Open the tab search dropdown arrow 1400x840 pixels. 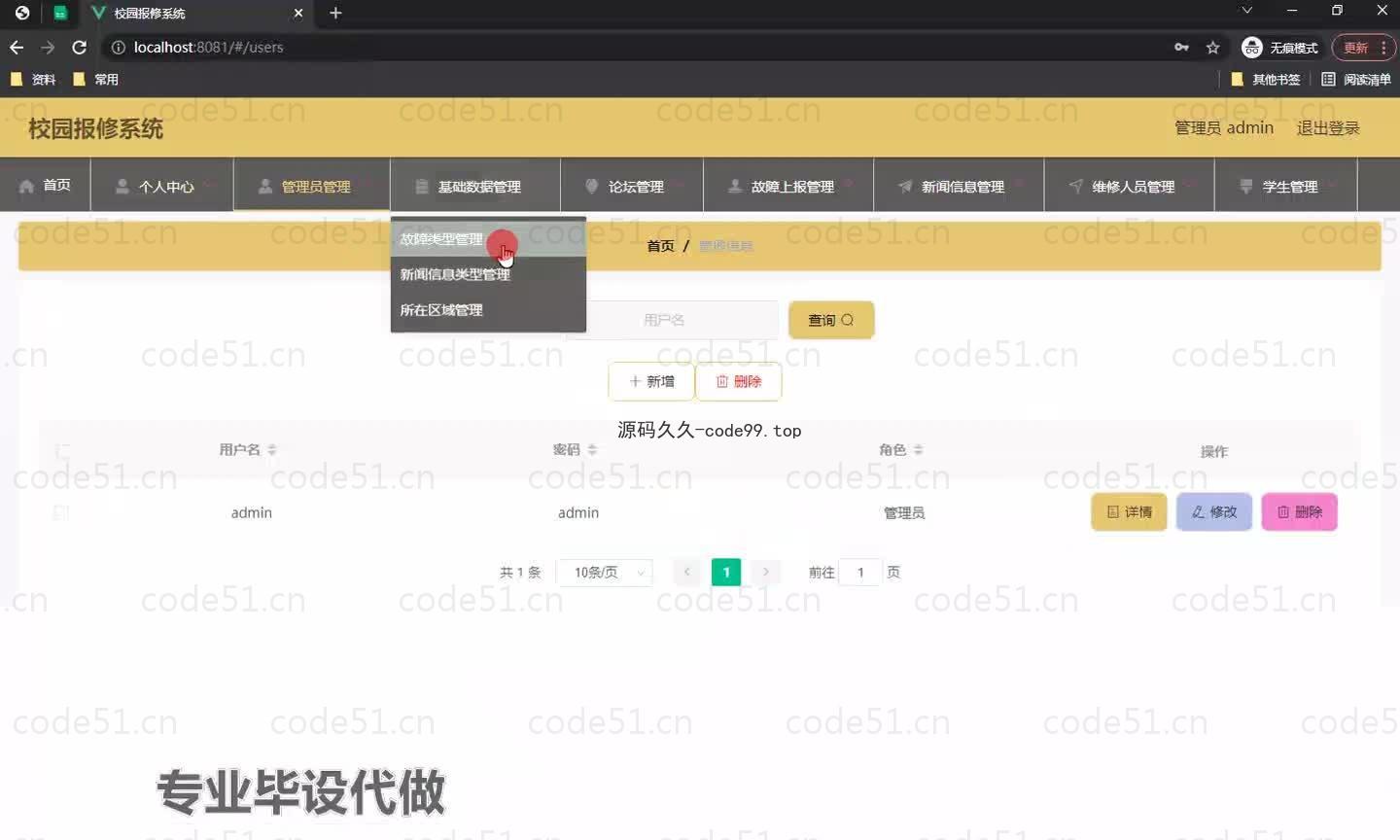click(1246, 11)
